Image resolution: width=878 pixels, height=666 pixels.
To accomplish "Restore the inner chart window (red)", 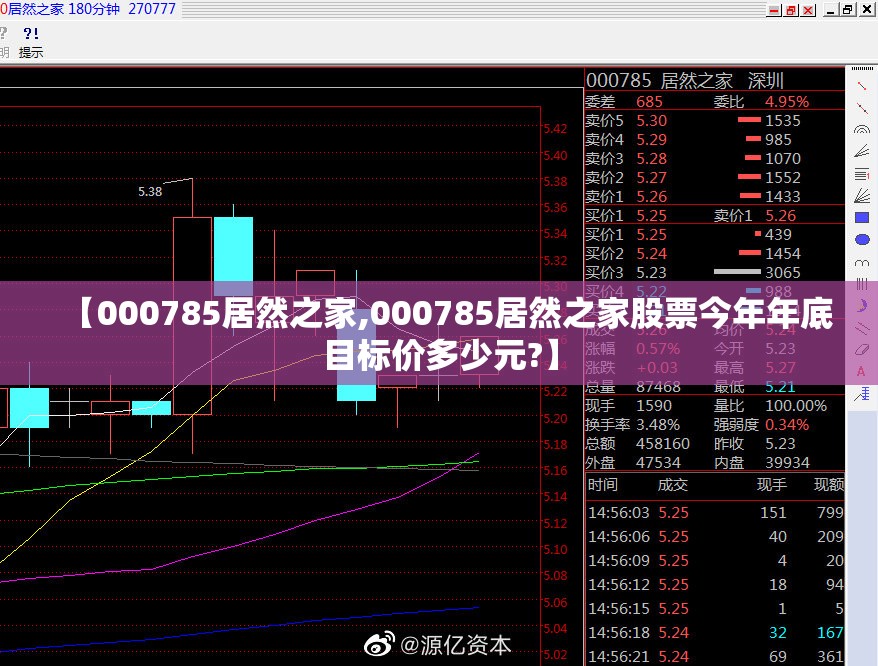I will pyautogui.click(x=791, y=10).
